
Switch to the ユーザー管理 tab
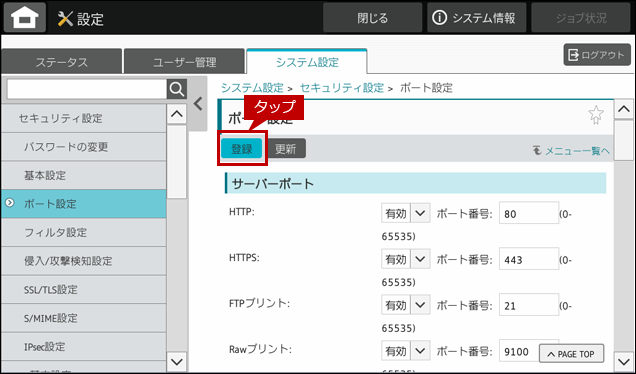tap(184, 62)
